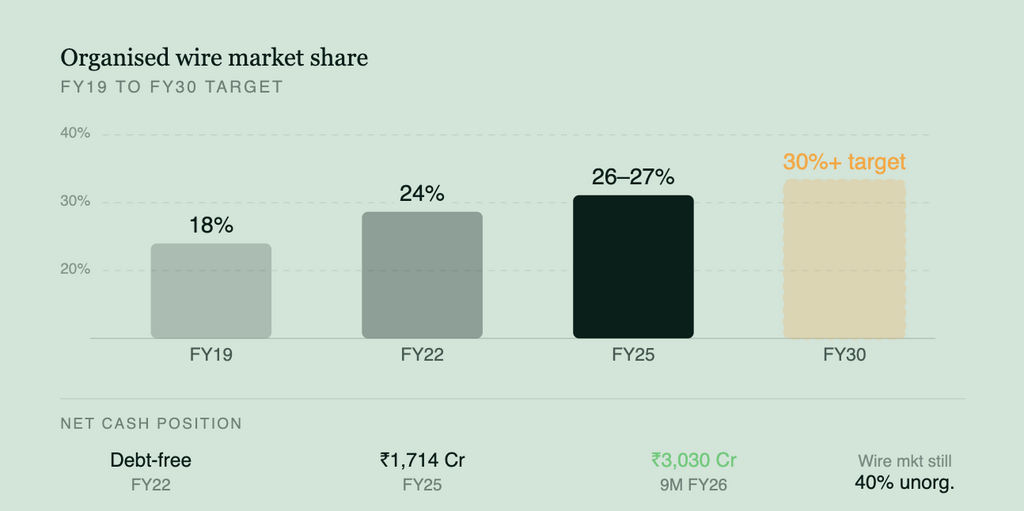
Task: Click the FY30 x-axis label
Action: pyautogui.click(x=844, y=353)
